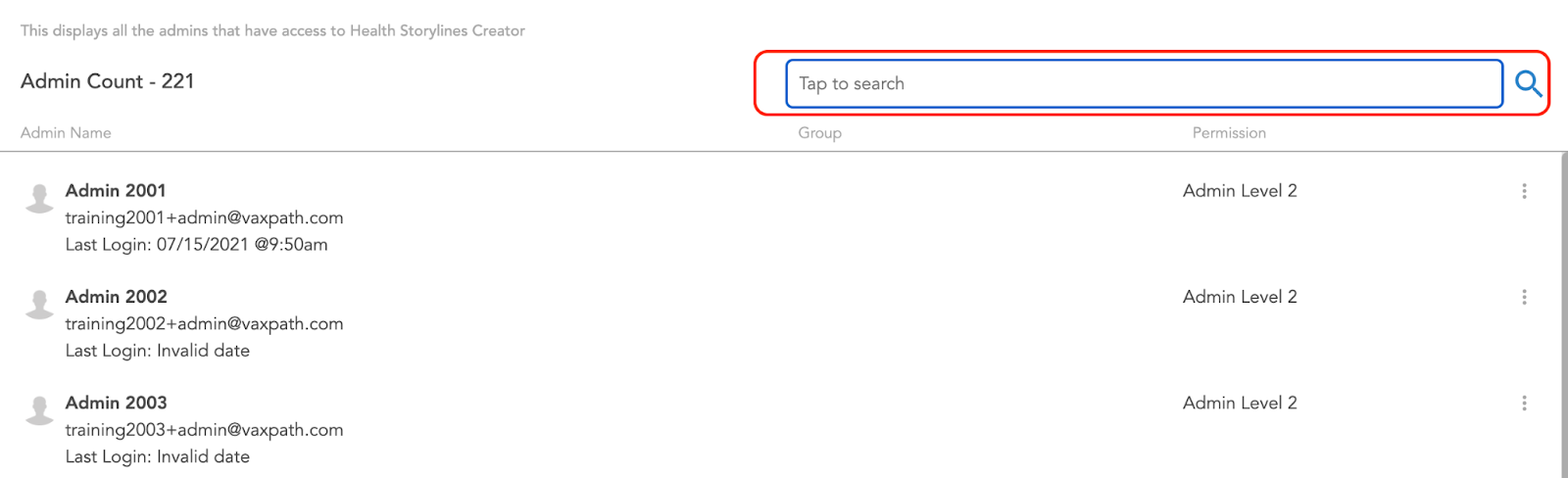This screenshot has width=1568, height=478.
Task: Click the magnifying glass search icon
Action: [x=1528, y=83]
